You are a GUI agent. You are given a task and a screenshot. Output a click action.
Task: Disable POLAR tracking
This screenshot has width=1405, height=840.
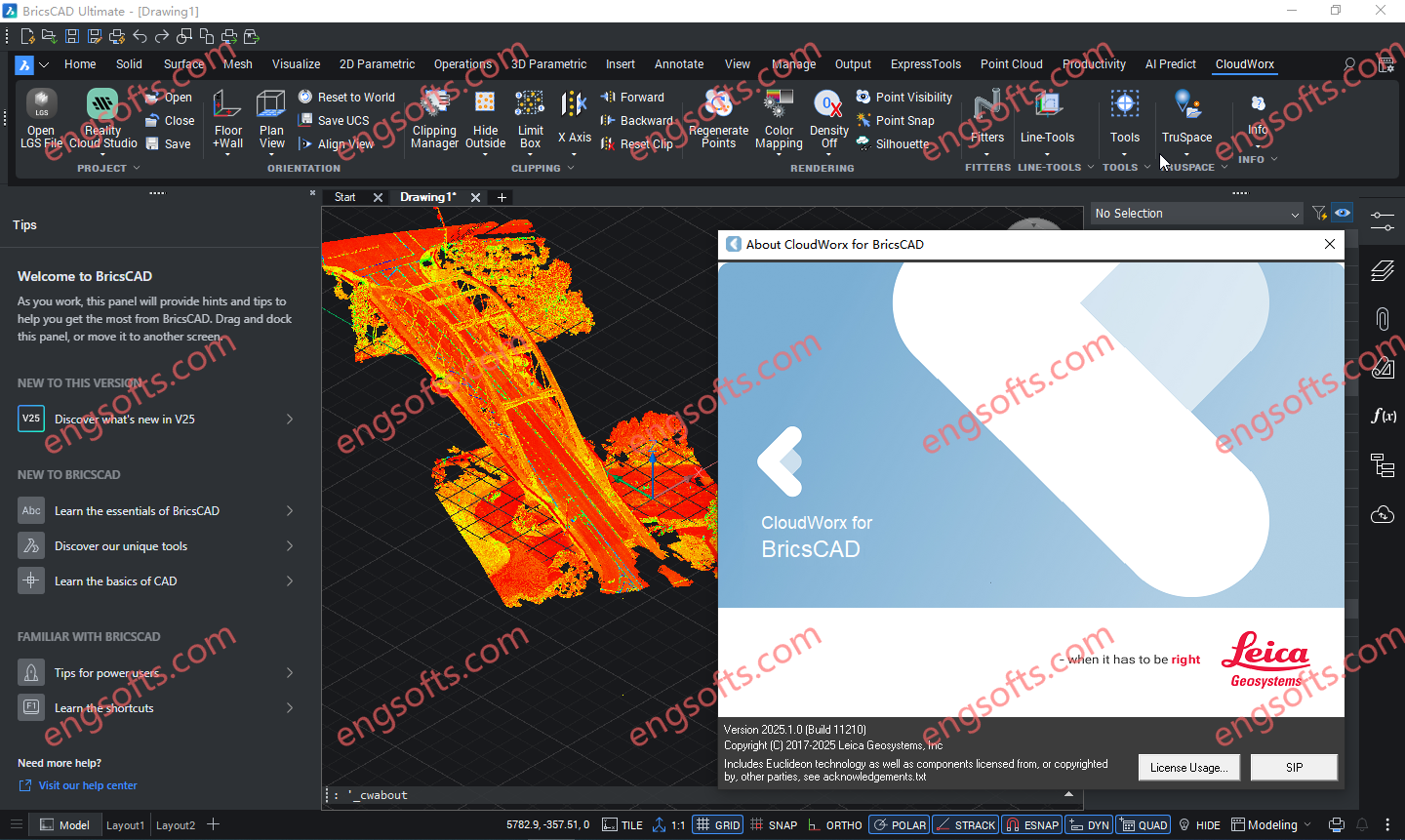click(x=900, y=825)
